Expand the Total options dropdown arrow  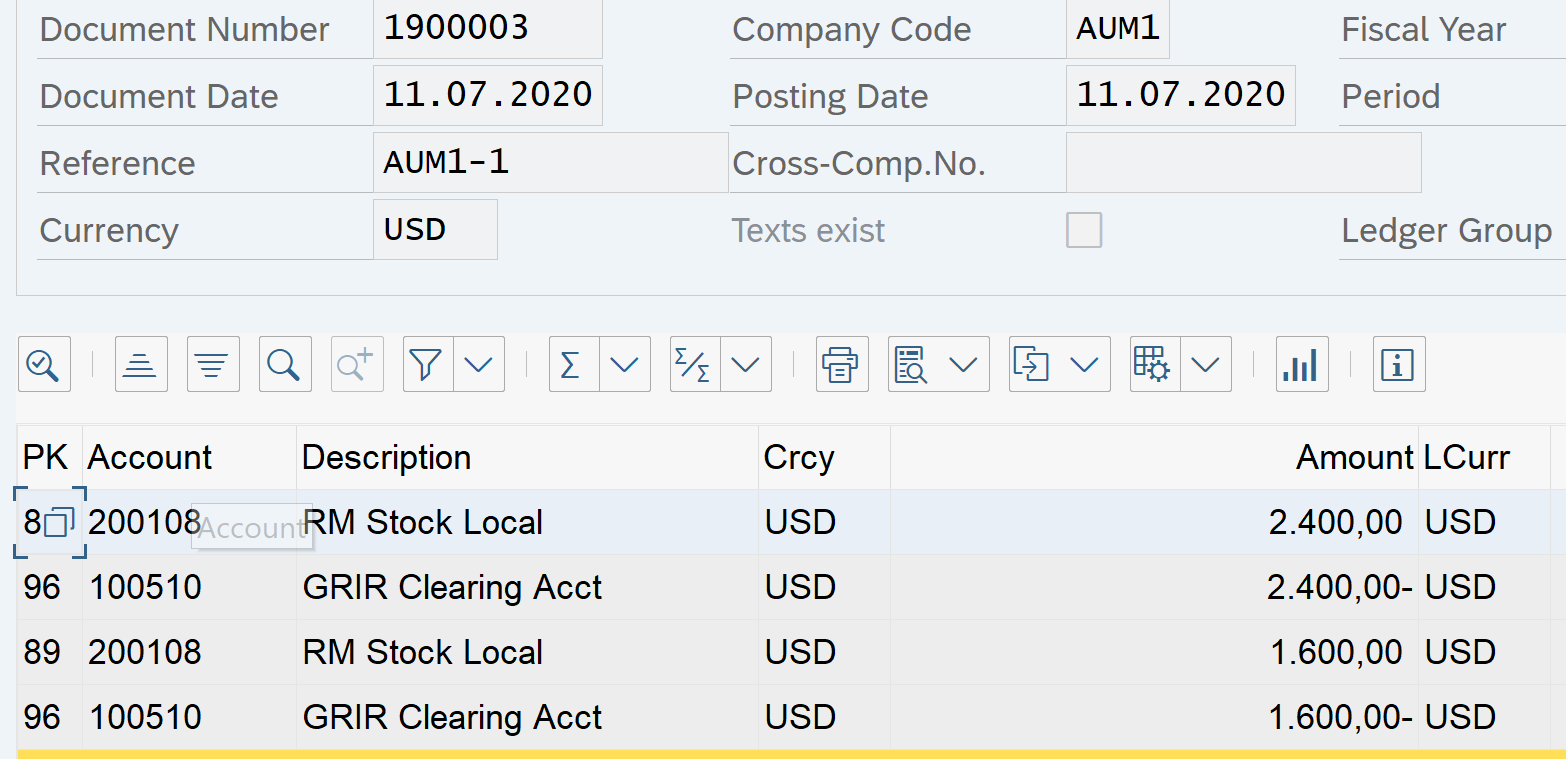[625, 365]
